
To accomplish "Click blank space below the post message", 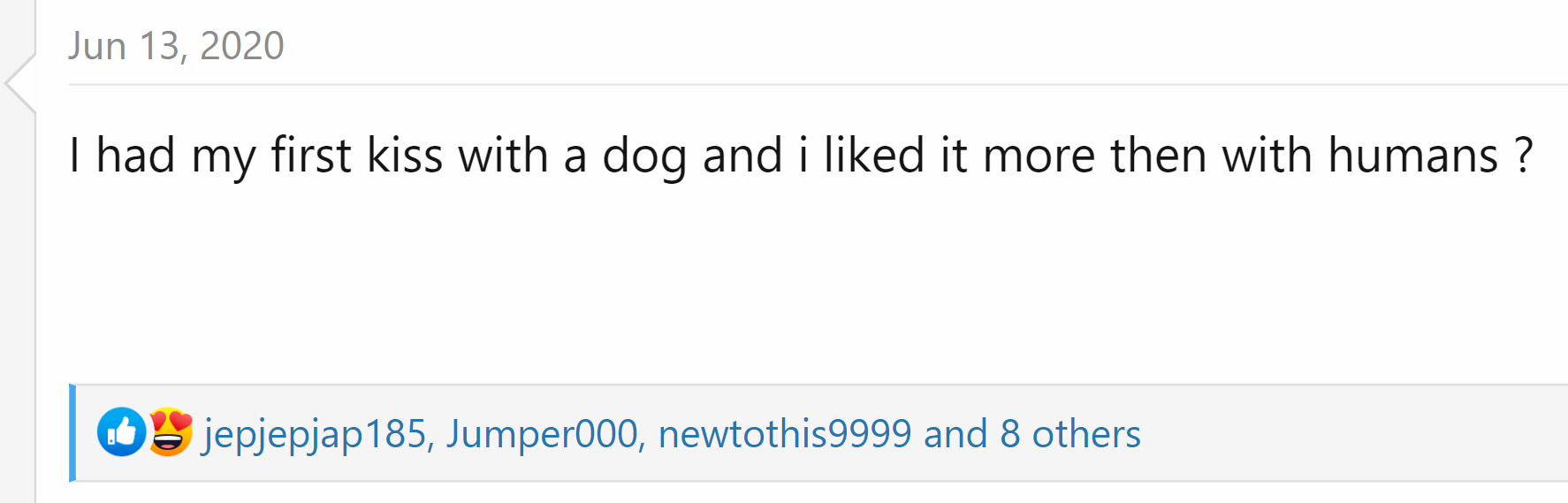I will tap(795, 283).
